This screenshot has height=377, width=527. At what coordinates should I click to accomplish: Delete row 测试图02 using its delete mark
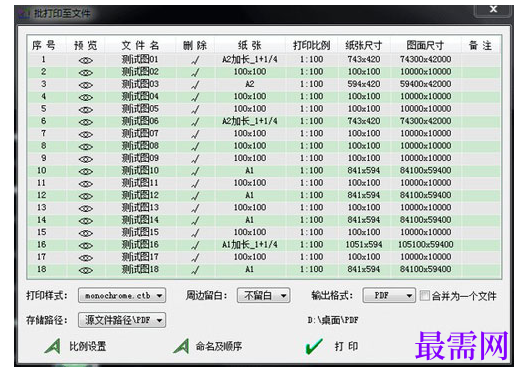point(195,73)
